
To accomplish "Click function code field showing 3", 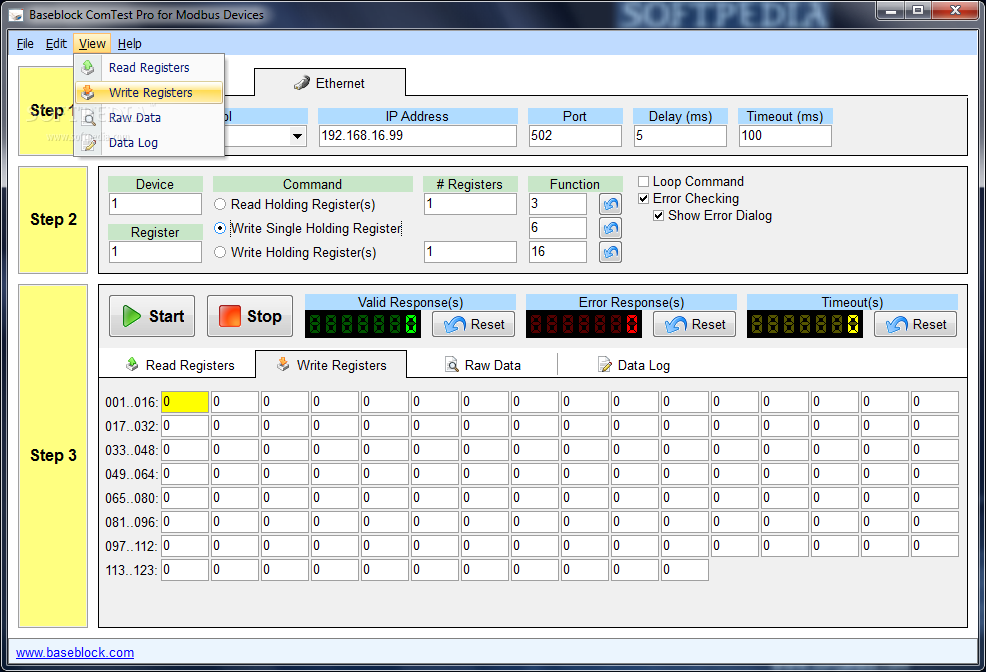I will click(x=558, y=204).
